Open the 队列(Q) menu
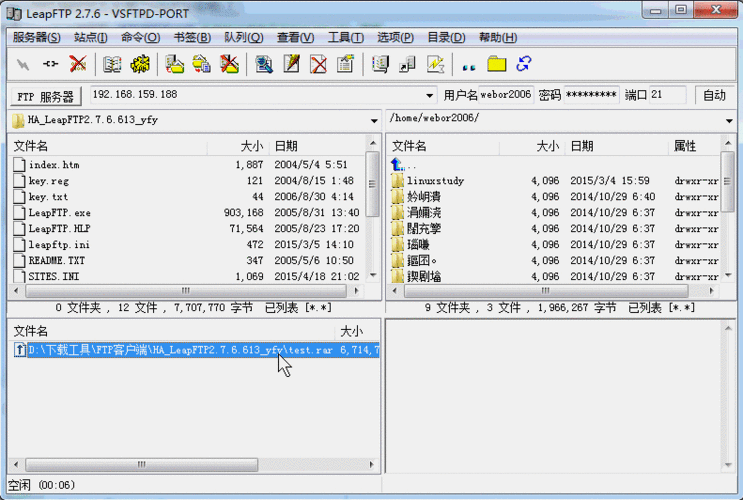Image resolution: width=743 pixels, height=500 pixels. click(243, 37)
